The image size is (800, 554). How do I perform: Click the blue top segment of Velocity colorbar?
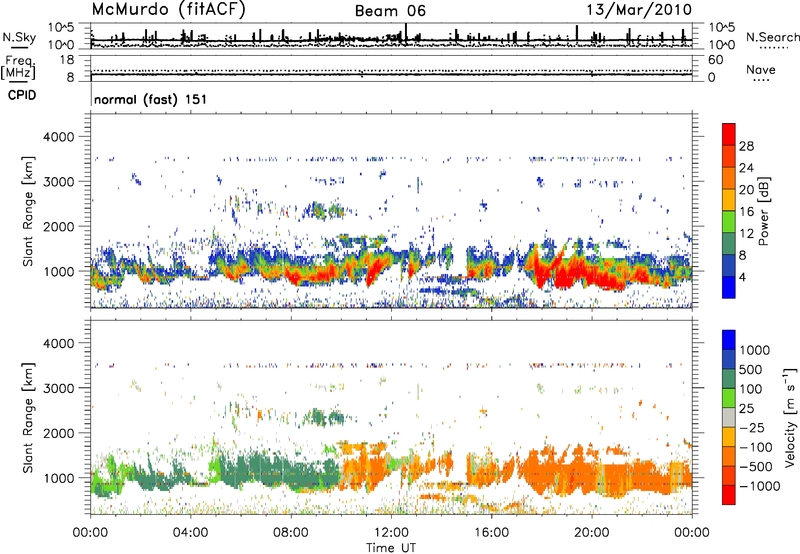click(729, 340)
